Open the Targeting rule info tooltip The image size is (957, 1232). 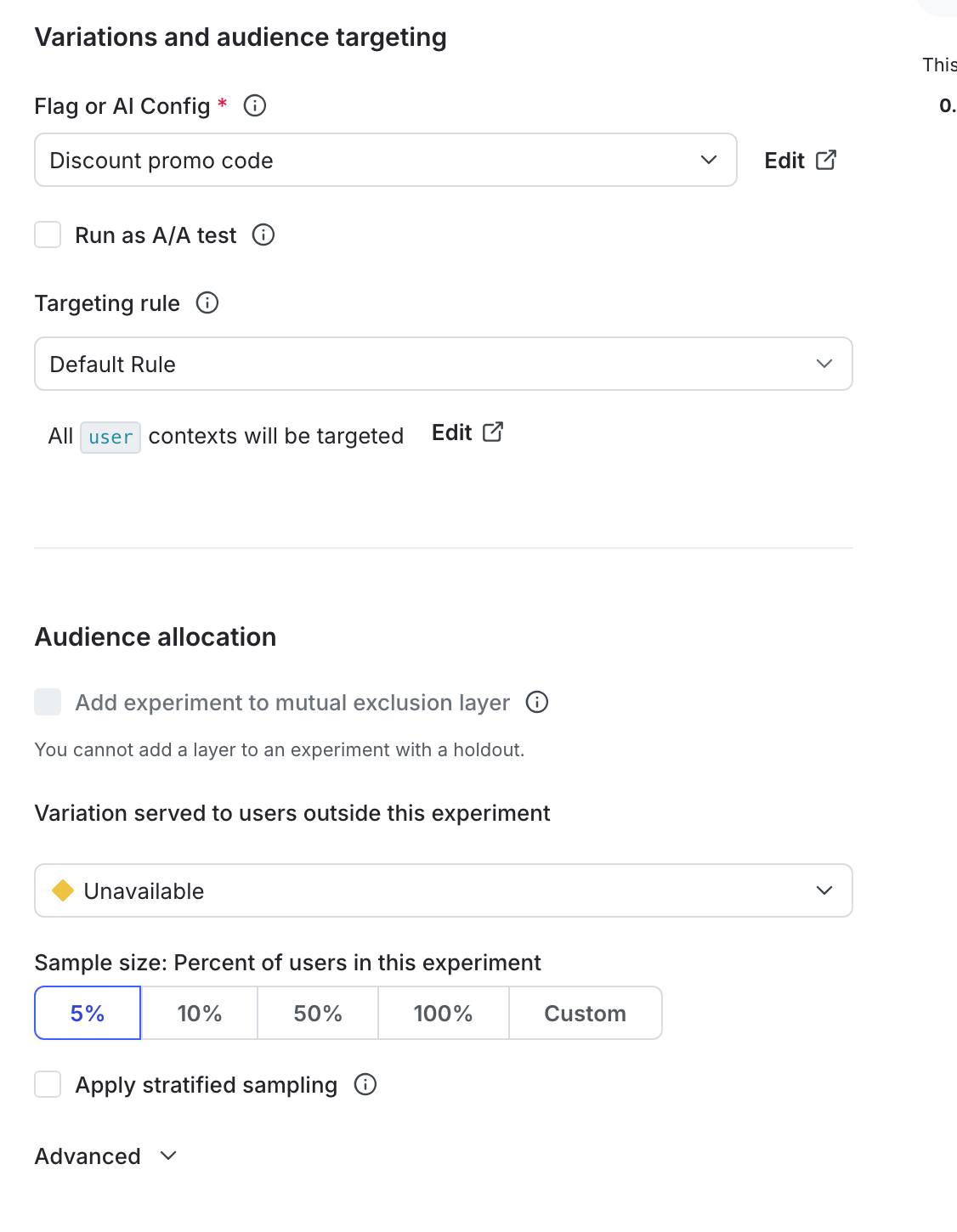tap(207, 302)
